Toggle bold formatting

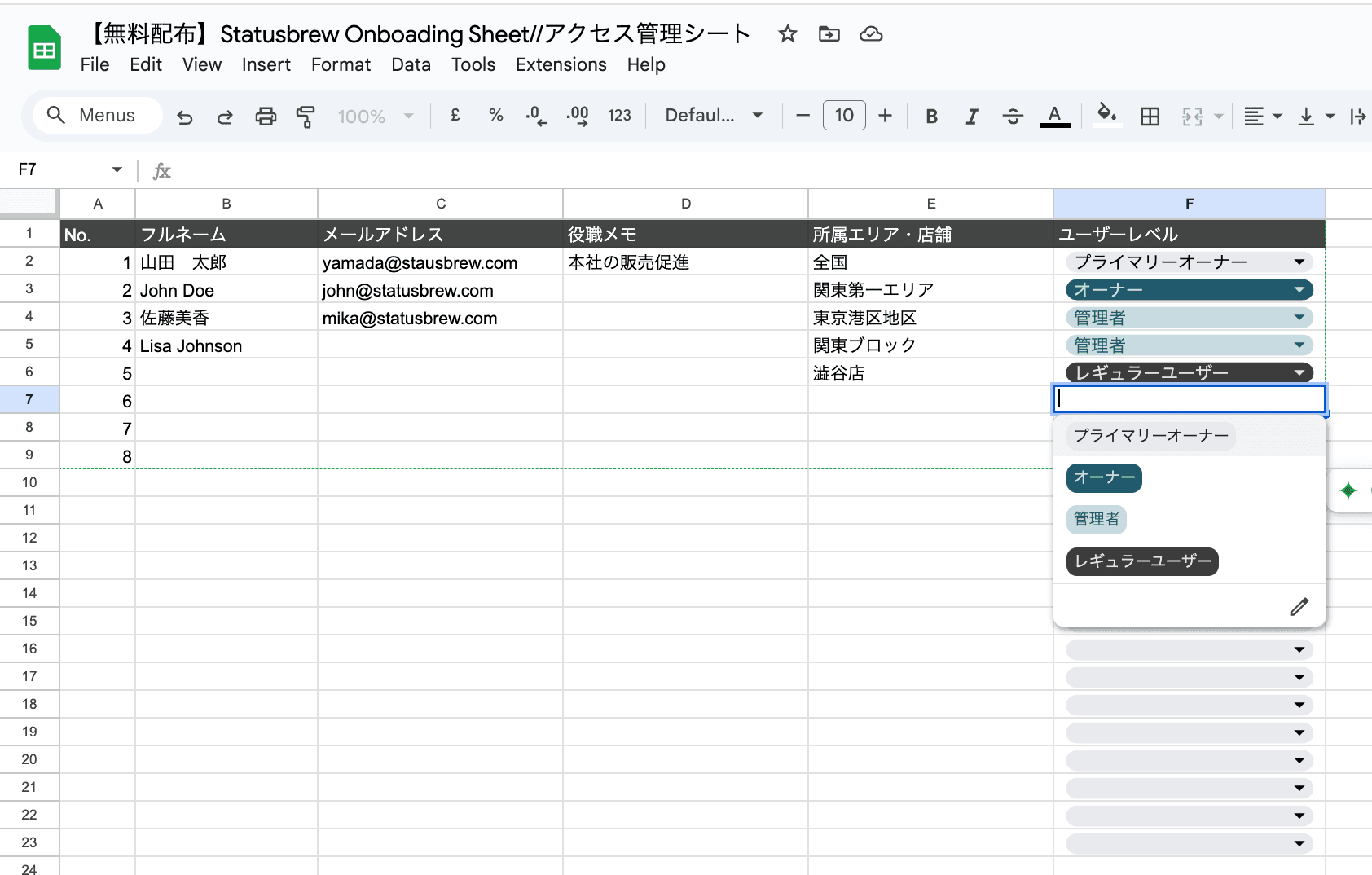[931, 117]
